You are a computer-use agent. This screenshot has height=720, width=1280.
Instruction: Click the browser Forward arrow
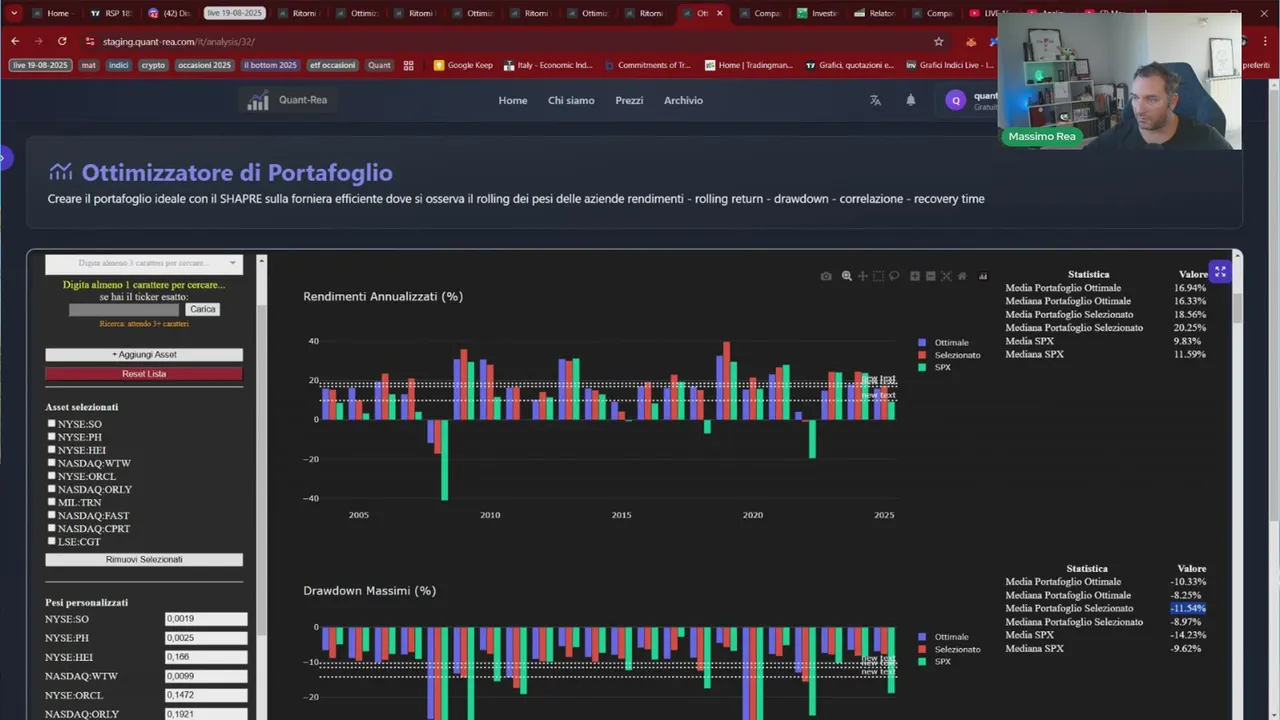click(x=38, y=41)
